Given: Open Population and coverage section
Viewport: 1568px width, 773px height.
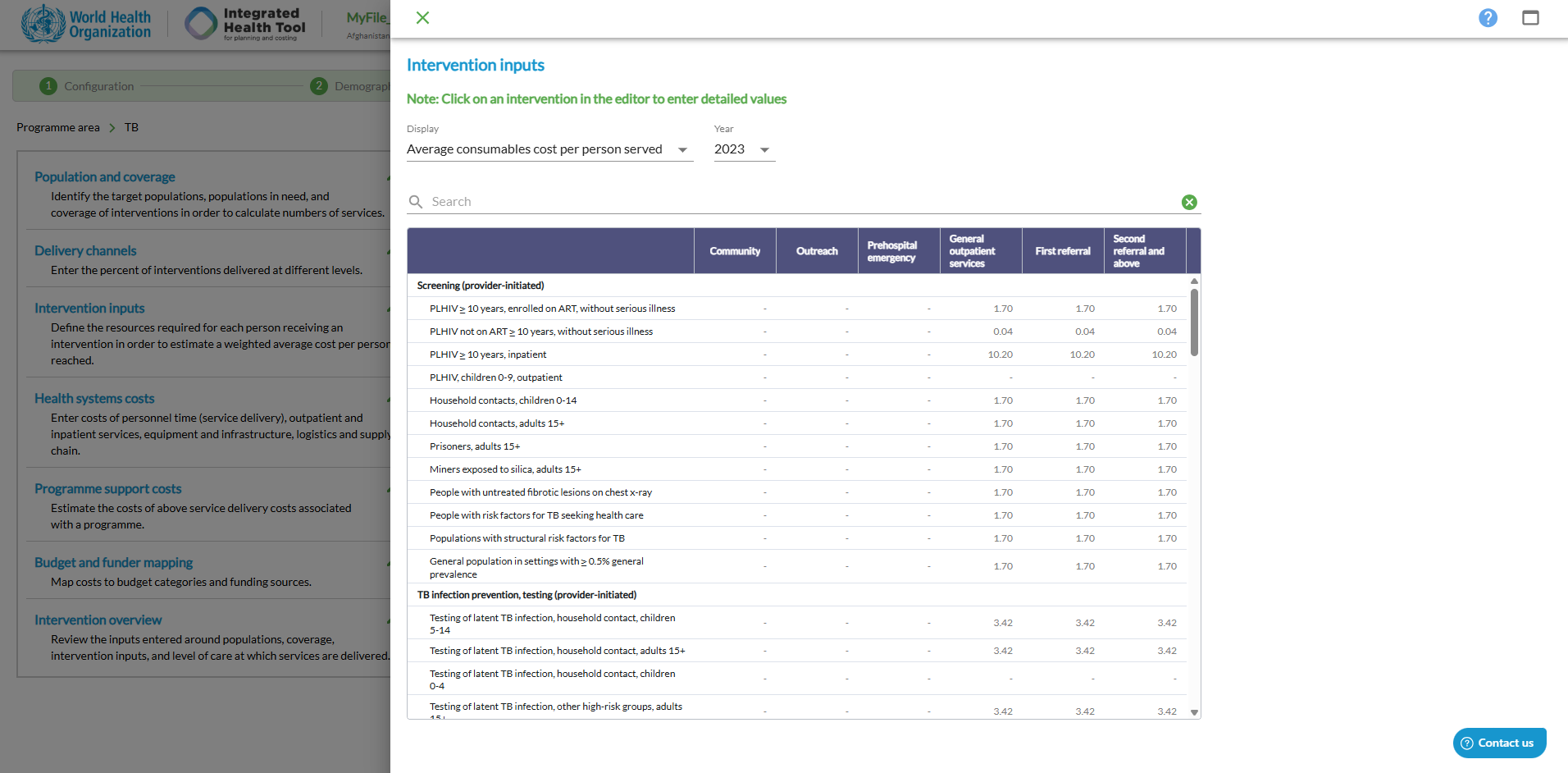Looking at the screenshot, I should click(x=105, y=176).
